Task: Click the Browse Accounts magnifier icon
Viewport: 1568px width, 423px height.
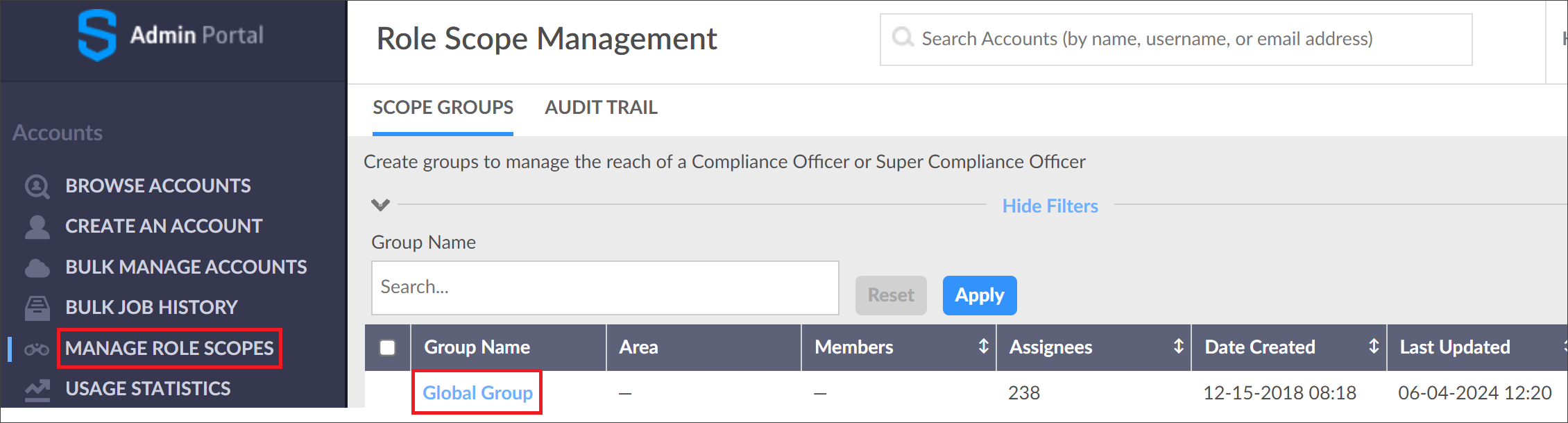Action: [37, 186]
